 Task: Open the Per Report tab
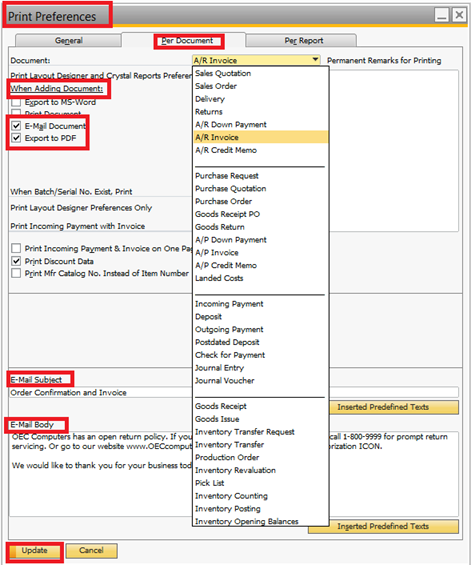click(x=303, y=40)
